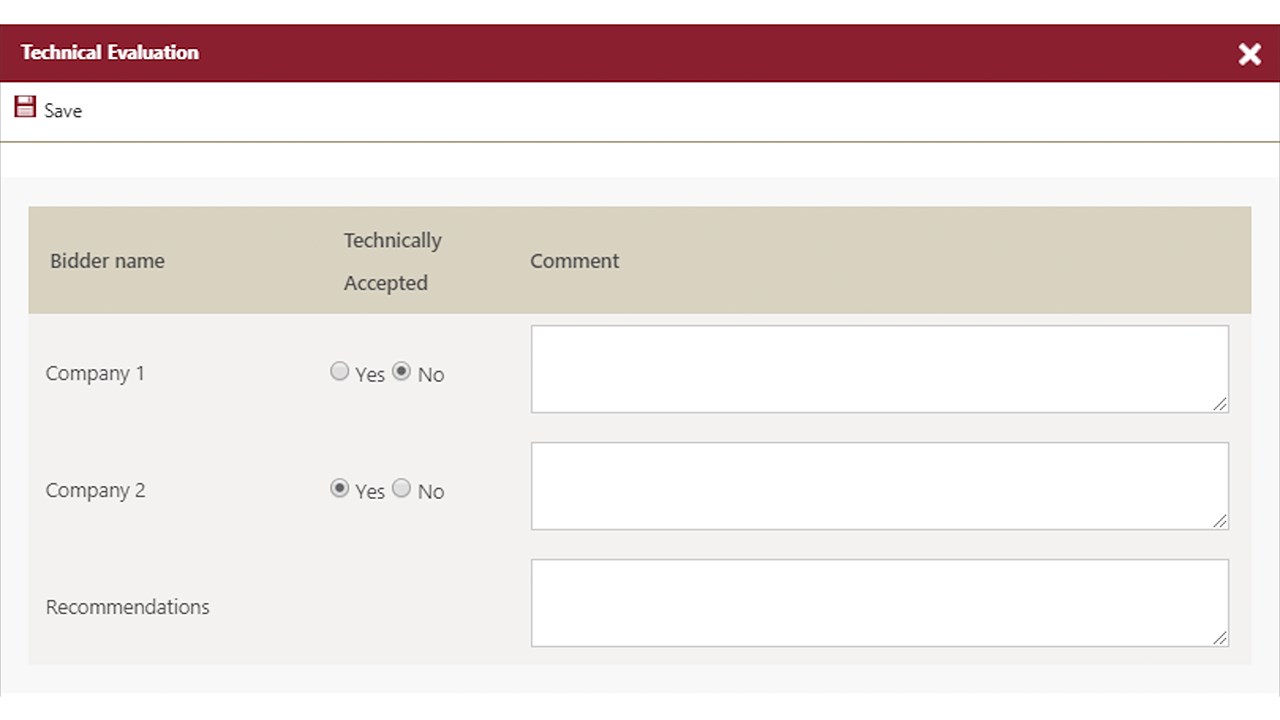Focus the Company 2 comment text area
The width and height of the screenshot is (1280, 720).
point(878,485)
